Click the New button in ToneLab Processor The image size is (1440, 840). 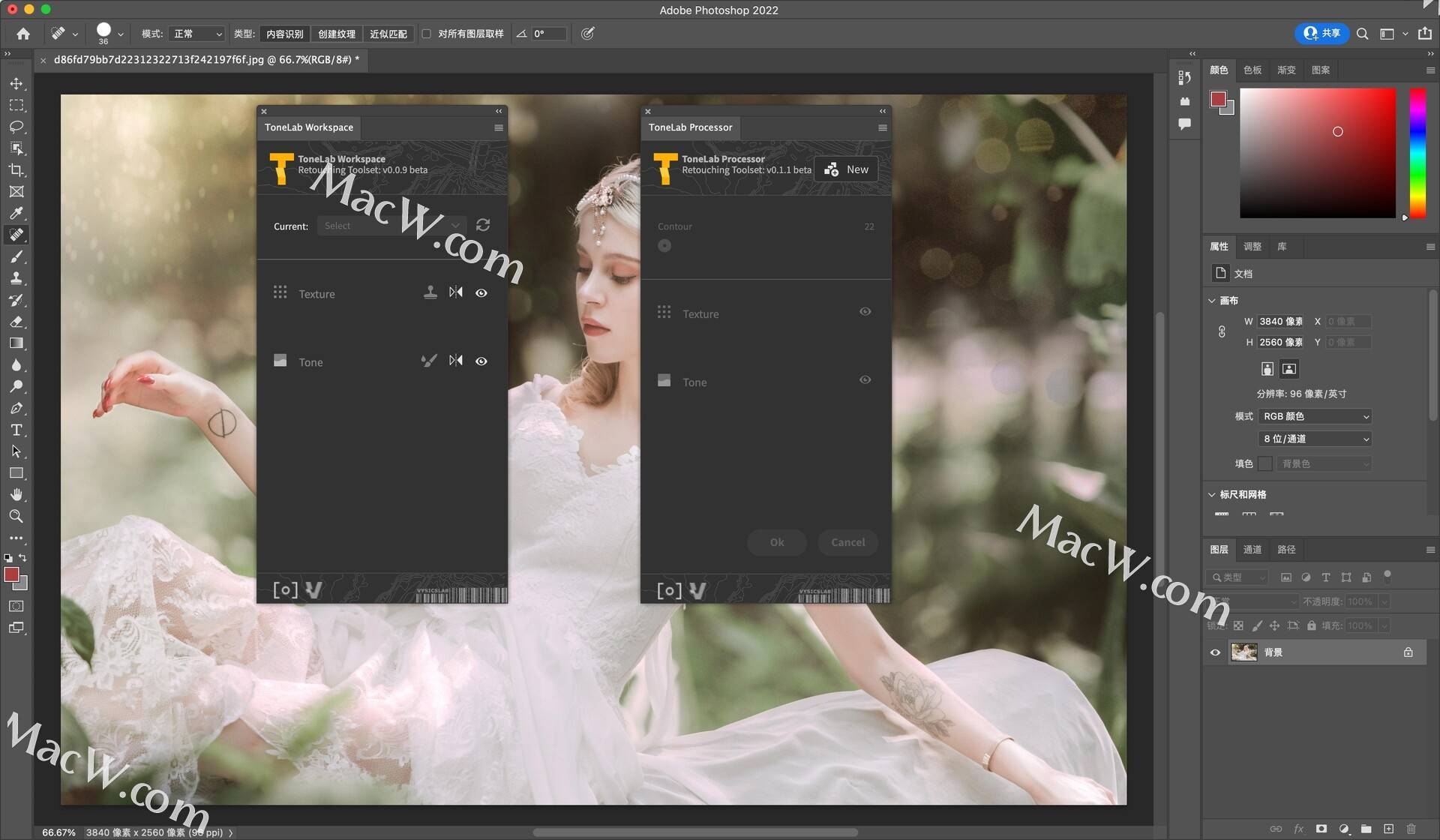coord(846,169)
